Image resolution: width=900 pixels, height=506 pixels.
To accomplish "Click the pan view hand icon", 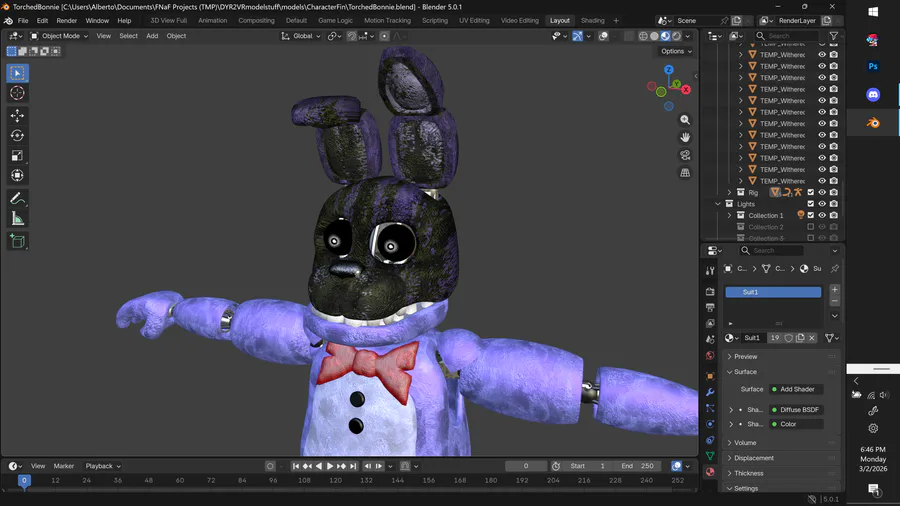I will (x=685, y=138).
